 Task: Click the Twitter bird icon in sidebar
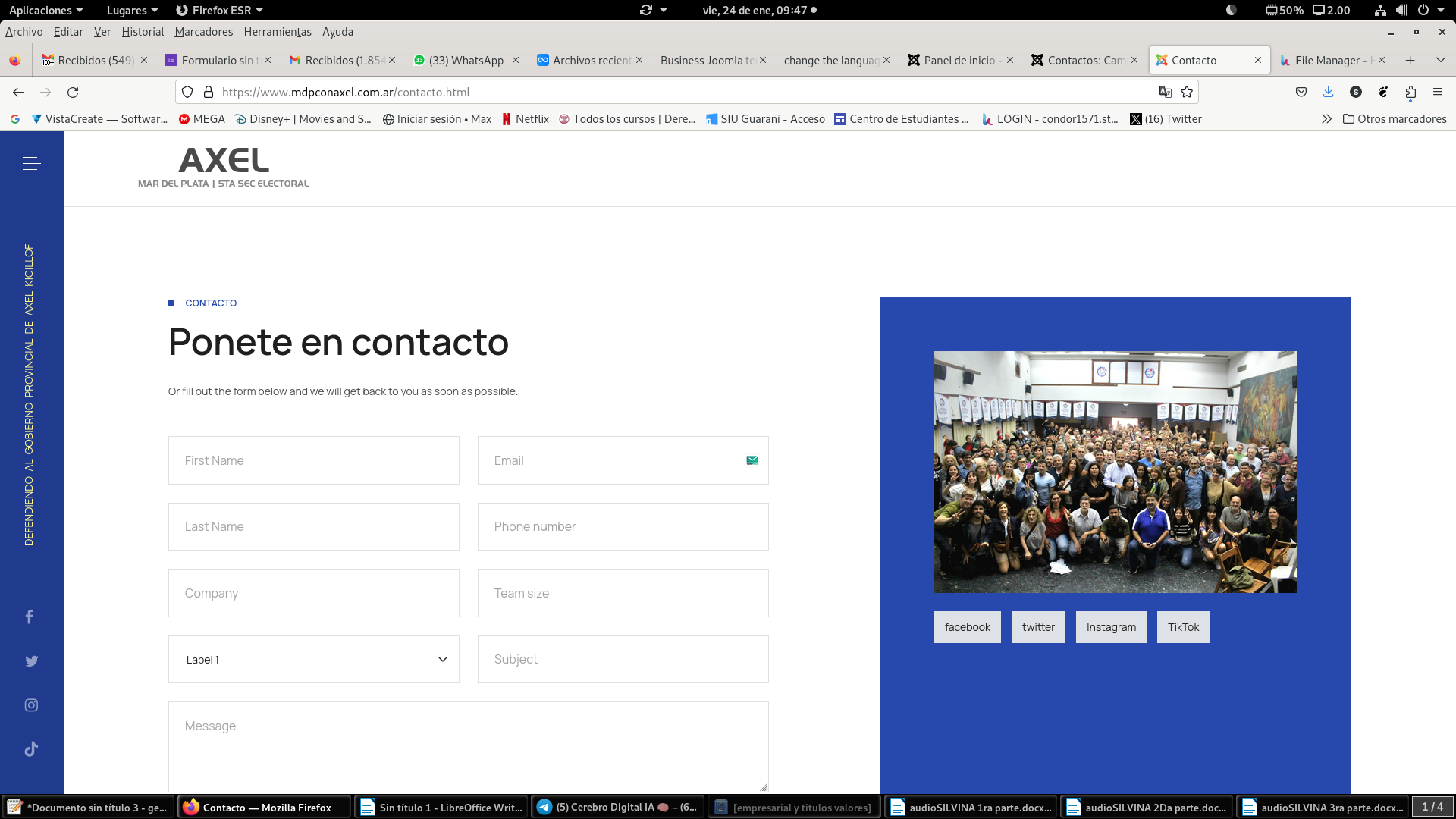pos(31,661)
